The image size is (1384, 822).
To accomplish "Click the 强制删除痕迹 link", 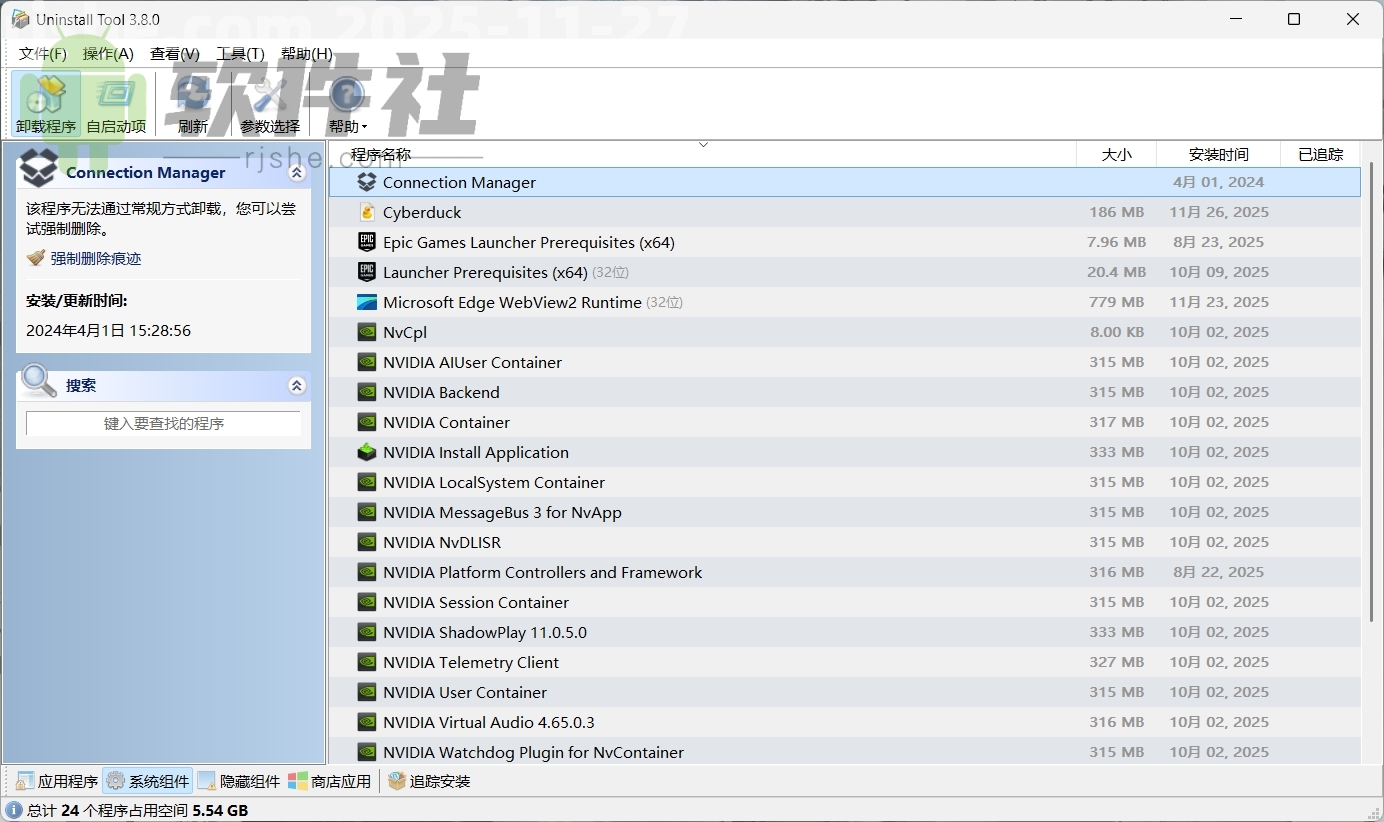I will point(96,257).
